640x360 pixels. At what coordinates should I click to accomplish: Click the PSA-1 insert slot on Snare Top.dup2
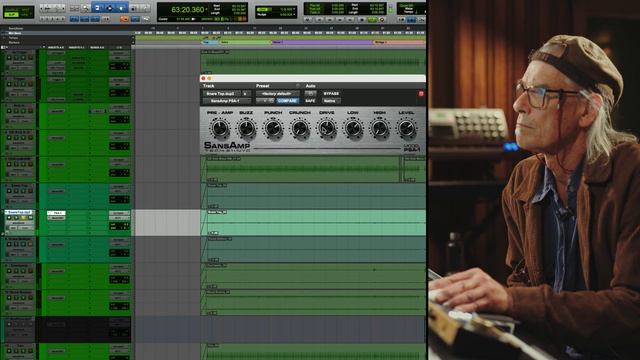(56, 213)
